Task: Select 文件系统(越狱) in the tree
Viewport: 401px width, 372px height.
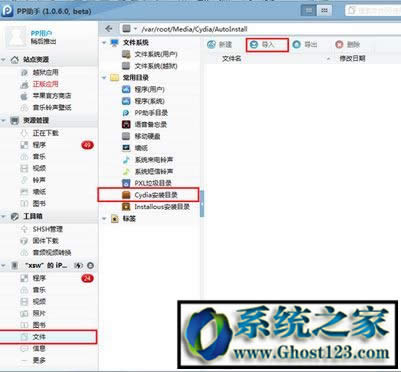Action: pos(156,66)
